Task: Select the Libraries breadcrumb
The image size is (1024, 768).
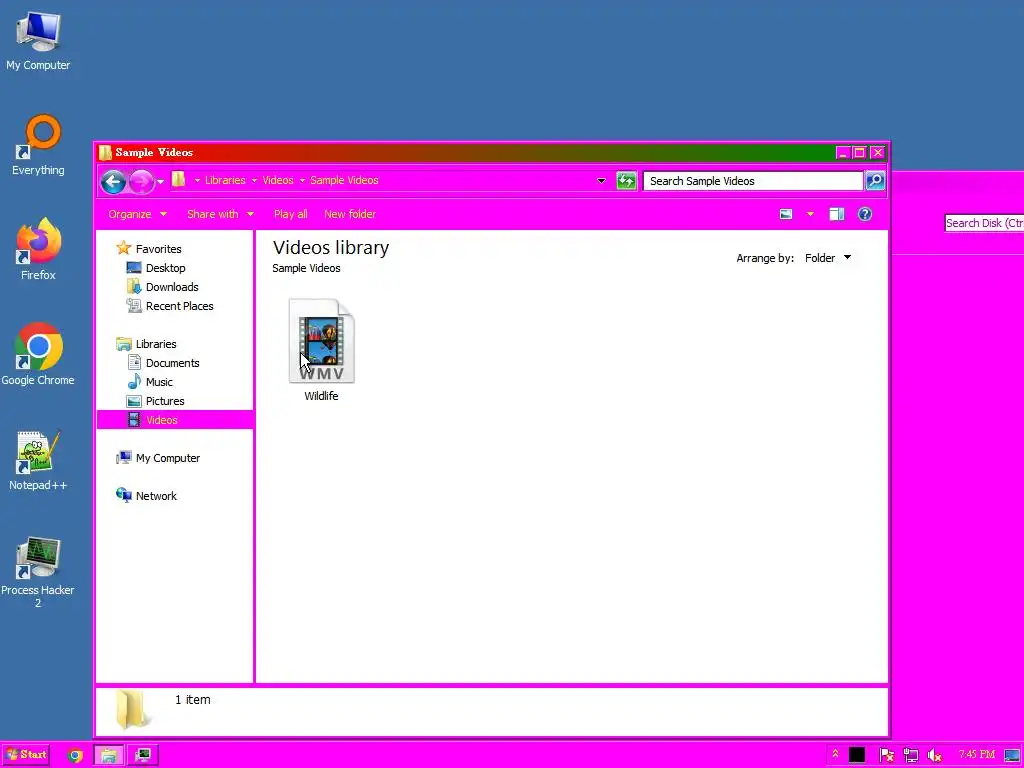Action: [x=225, y=180]
